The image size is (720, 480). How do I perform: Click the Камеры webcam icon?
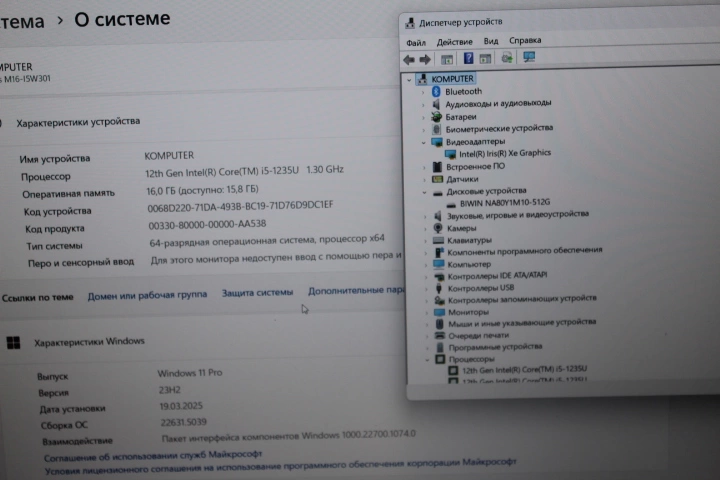[437, 228]
